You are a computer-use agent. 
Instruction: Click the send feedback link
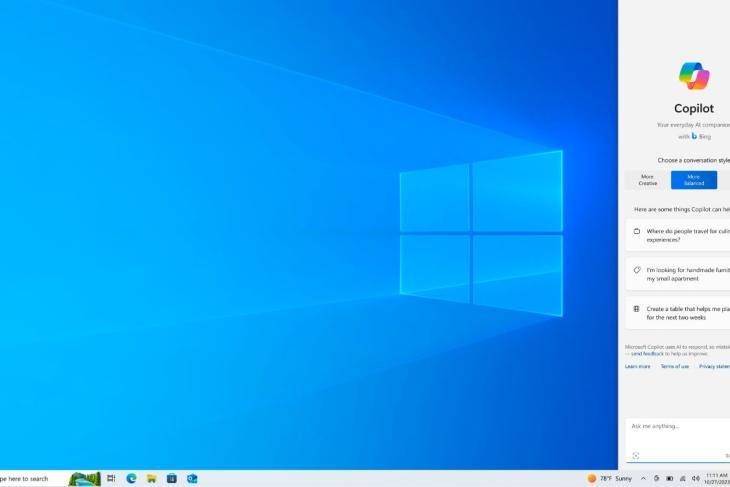[647, 354]
